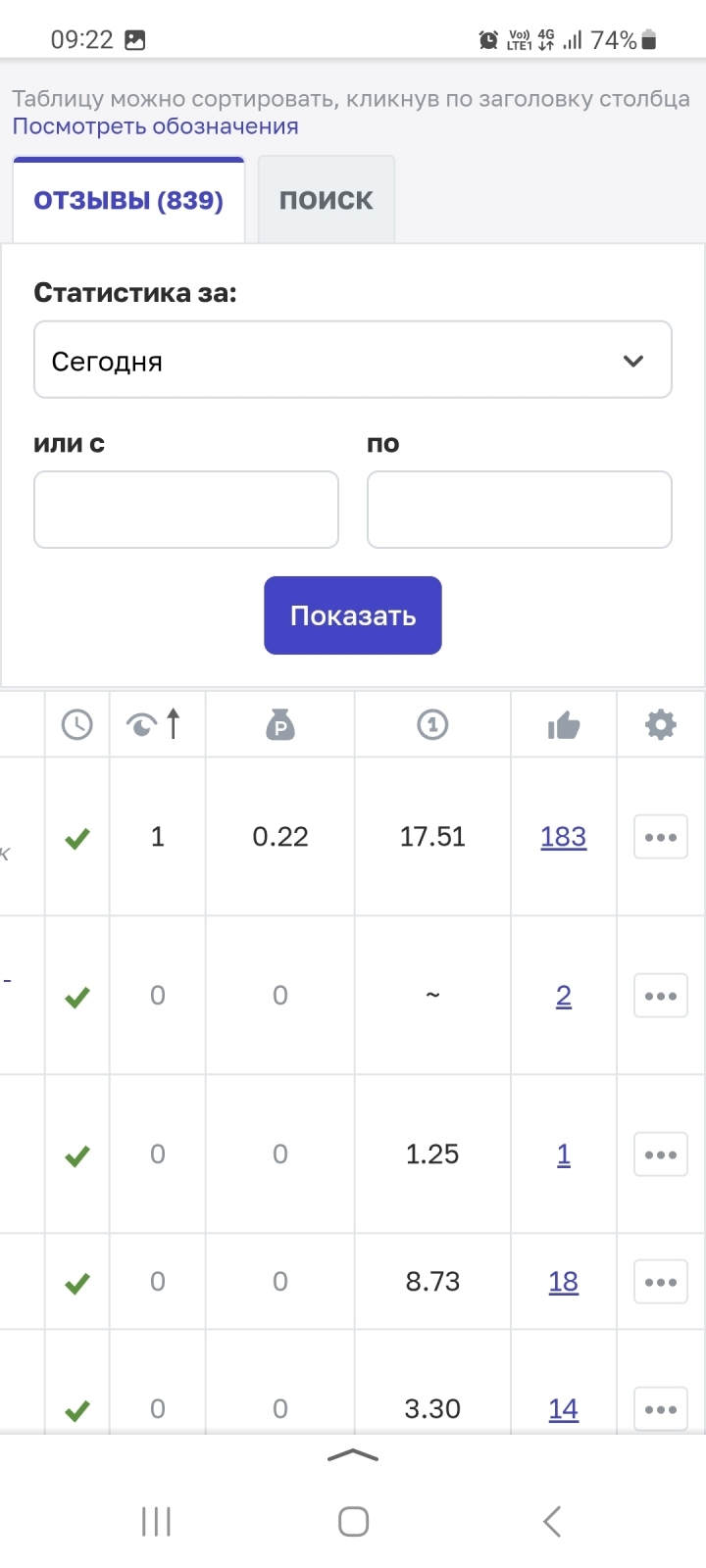Sort by thumbs-up likes column

tap(564, 726)
